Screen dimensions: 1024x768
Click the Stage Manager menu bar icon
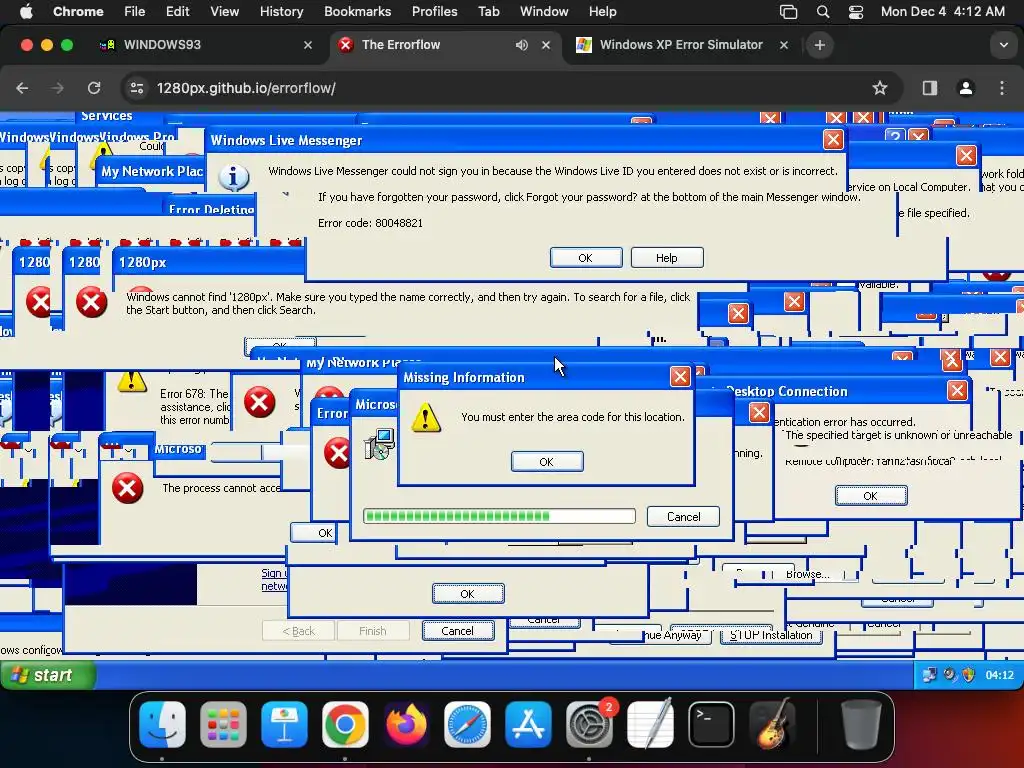tap(788, 12)
